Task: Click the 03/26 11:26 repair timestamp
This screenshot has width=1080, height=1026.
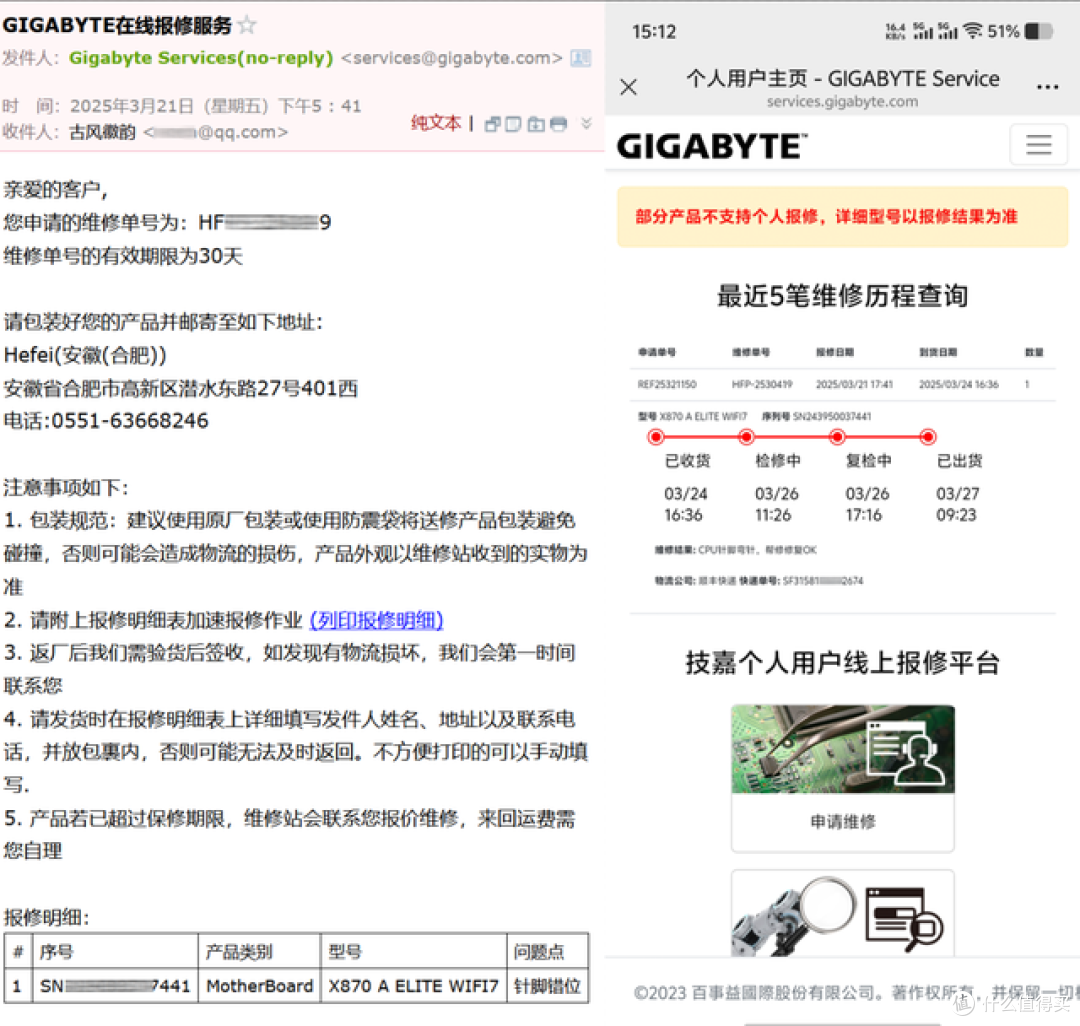Action: 776,504
